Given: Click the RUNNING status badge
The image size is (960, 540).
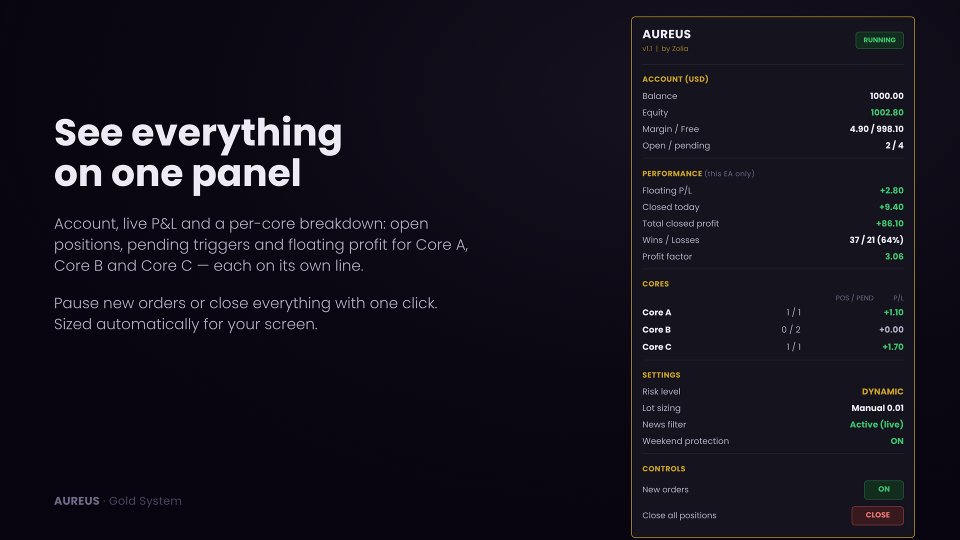Looking at the screenshot, I should pos(879,40).
